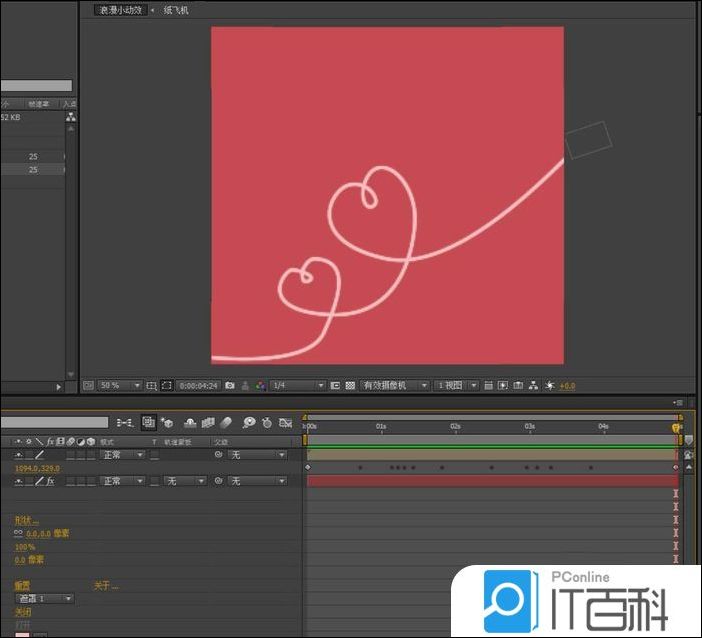702x638 pixels.
Task: Click the pink color swatch at bottom
Action: click(x=22, y=633)
